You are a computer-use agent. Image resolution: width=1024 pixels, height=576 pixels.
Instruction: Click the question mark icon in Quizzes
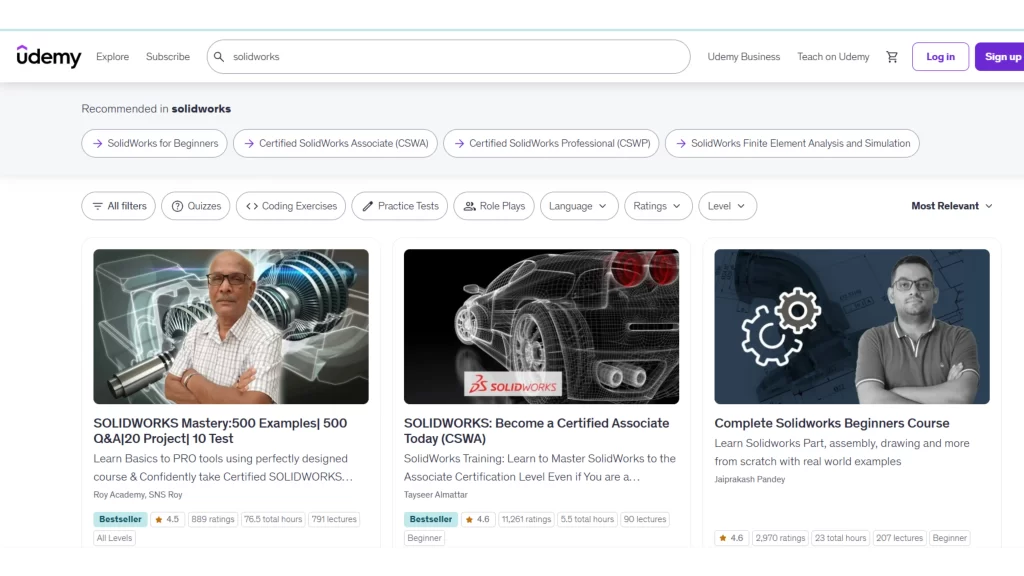coord(177,206)
